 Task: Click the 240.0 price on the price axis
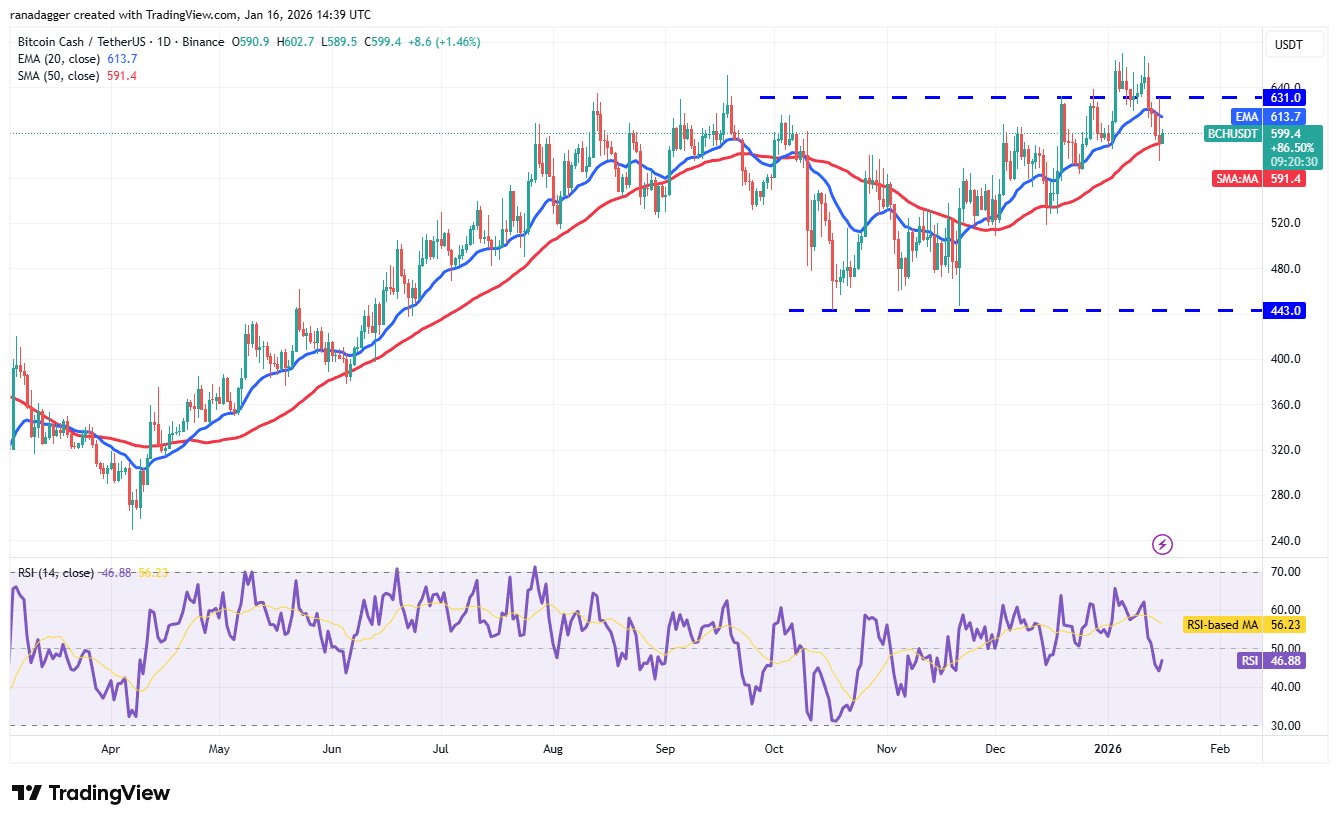[x=1285, y=541]
